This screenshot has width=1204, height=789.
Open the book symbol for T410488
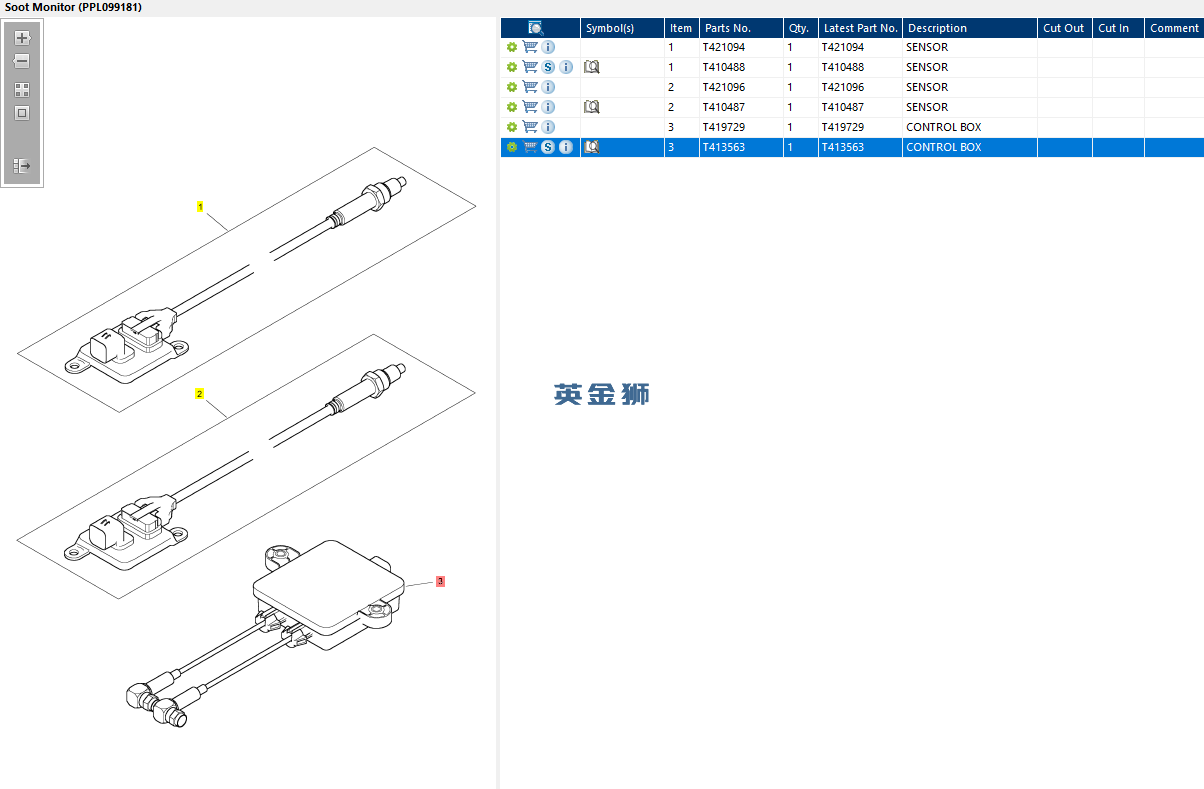(592, 67)
